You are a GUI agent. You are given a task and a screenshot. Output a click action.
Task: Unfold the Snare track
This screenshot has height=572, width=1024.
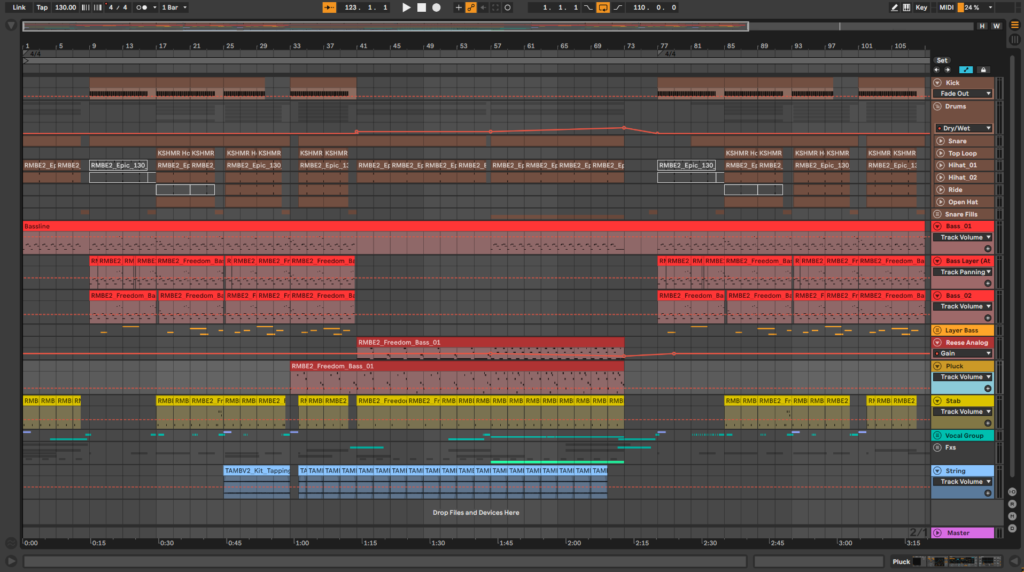(x=940, y=141)
